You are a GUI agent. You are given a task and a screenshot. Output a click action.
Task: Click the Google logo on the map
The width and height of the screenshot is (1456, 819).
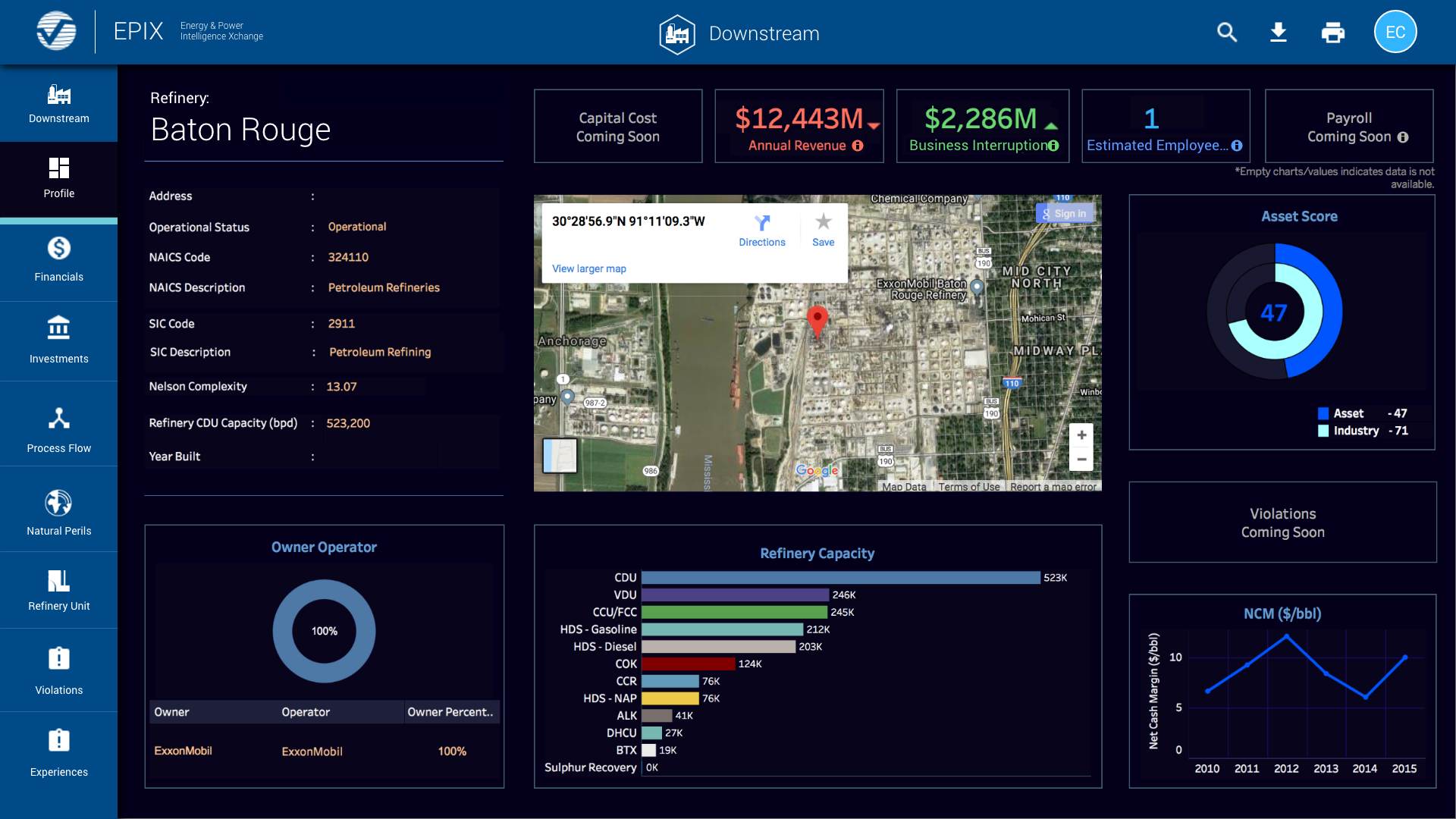[817, 470]
